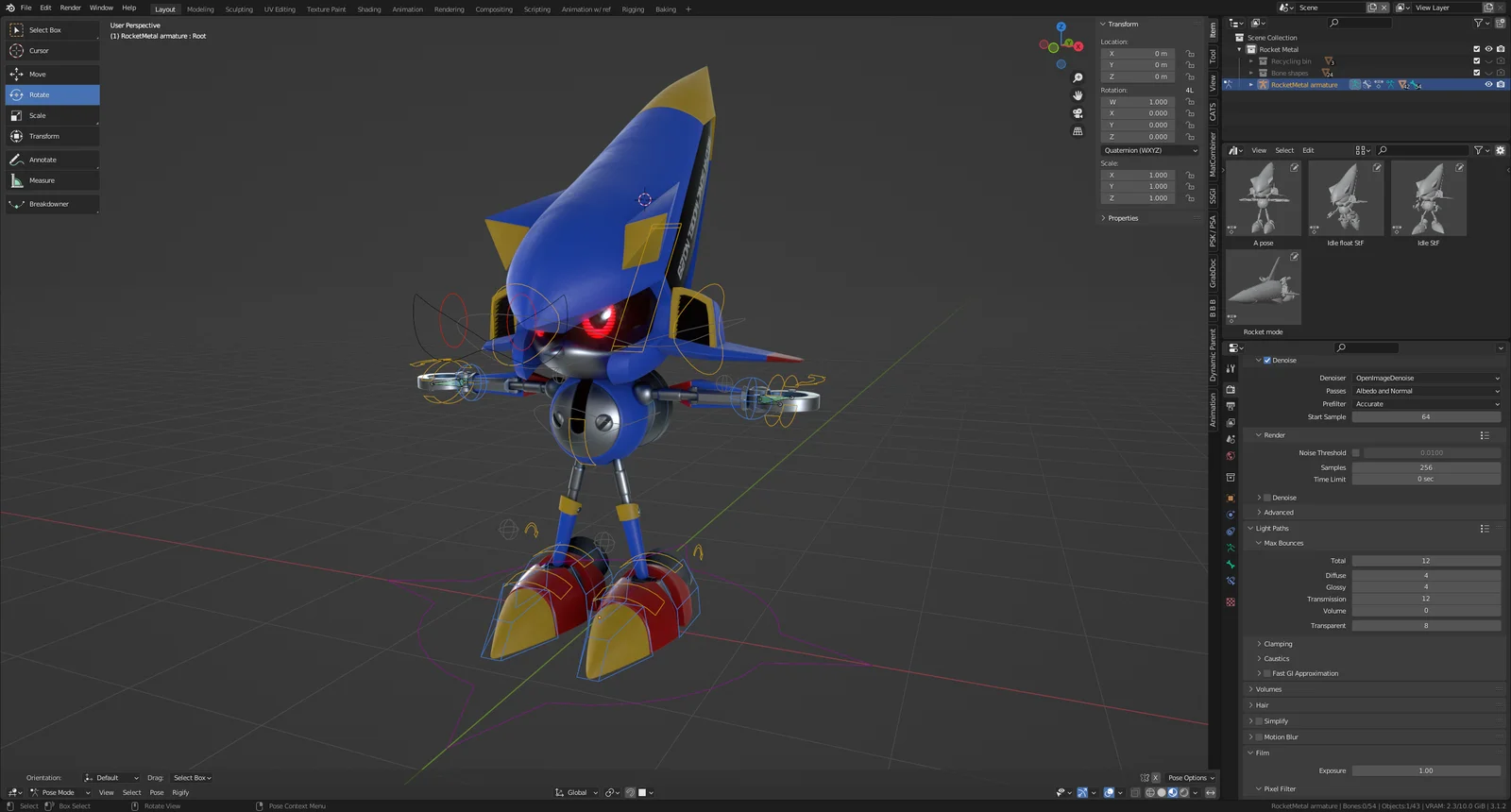Switch perspective/orthographic grid icon
The image size is (1511, 812).
coord(1078,131)
